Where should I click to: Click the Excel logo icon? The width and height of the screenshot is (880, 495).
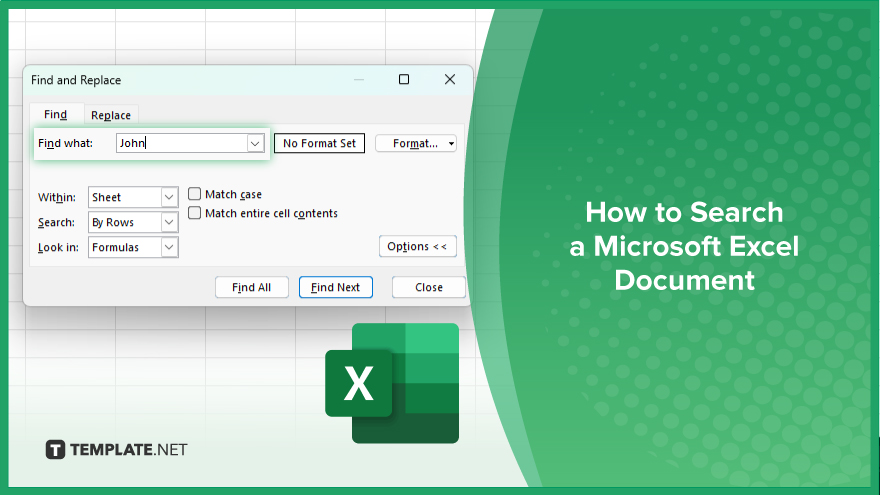(392, 383)
